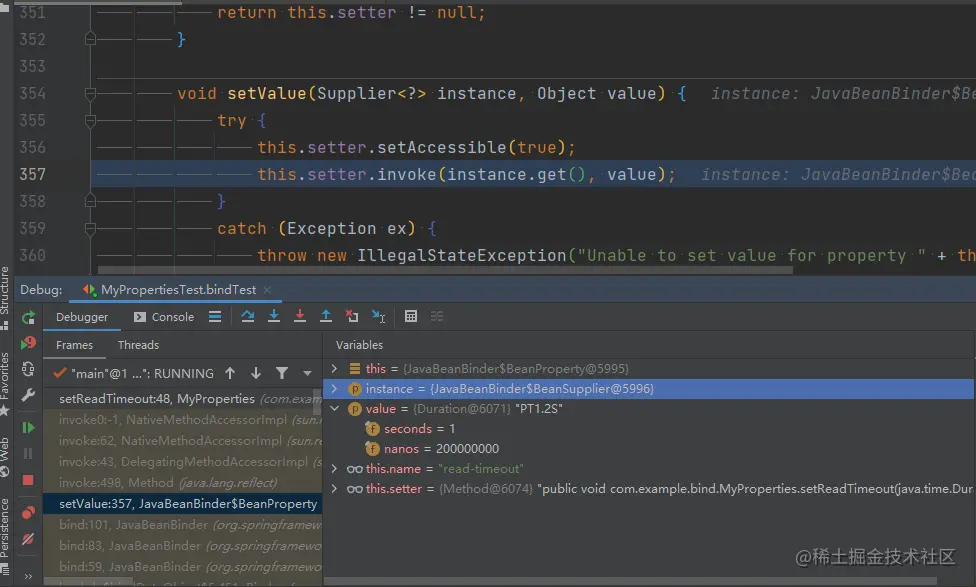This screenshot has height=587, width=976.
Task: Select frame bind:83, JavaBeanBinder
Action: [x=182, y=545]
